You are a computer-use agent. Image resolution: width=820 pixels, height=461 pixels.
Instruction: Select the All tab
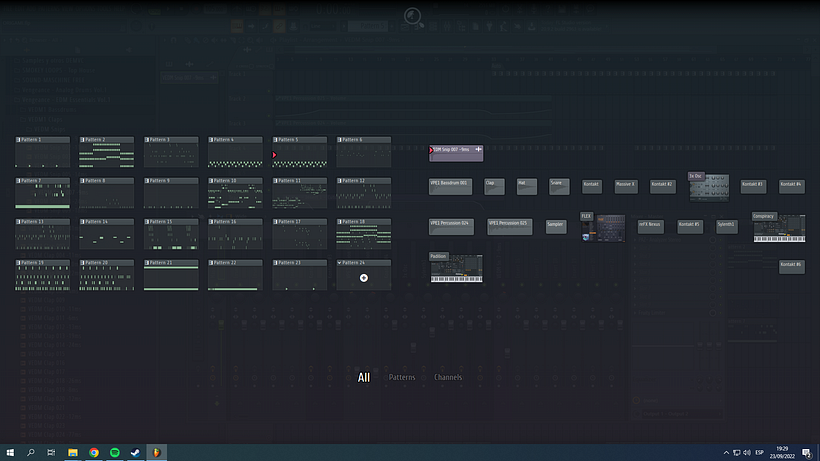(x=364, y=377)
